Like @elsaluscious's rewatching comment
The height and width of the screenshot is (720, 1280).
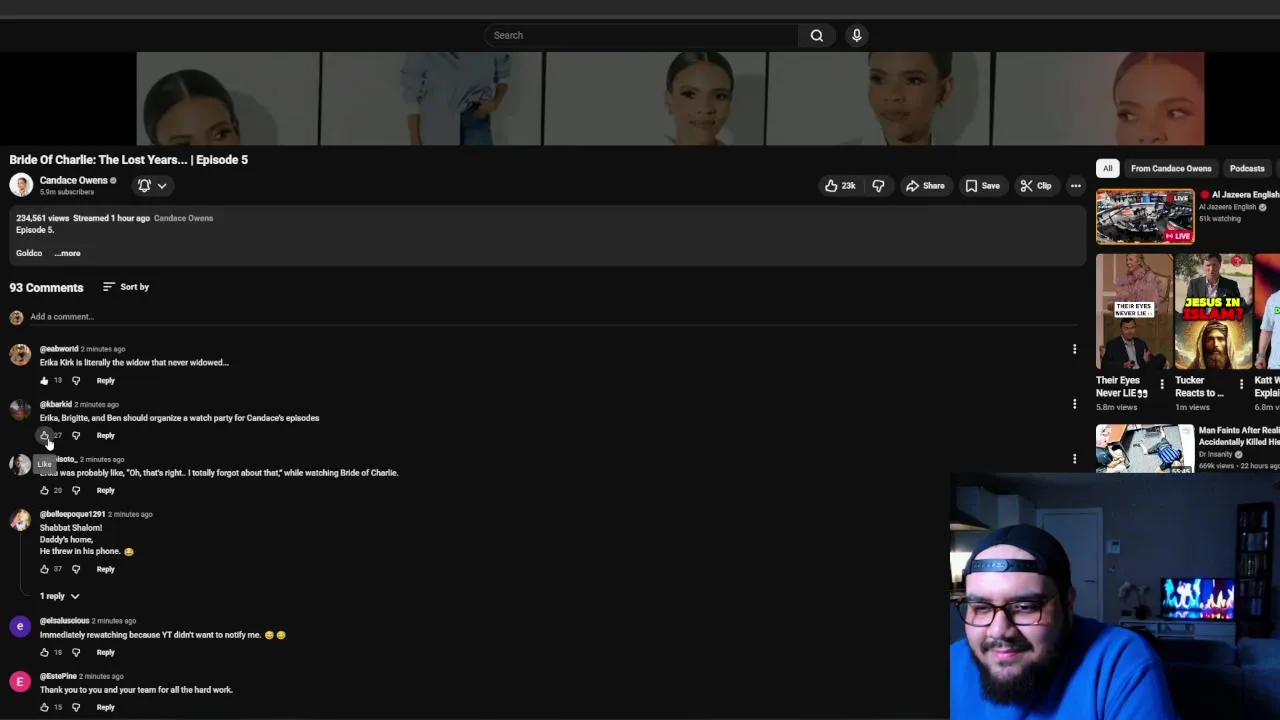coord(44,653)
